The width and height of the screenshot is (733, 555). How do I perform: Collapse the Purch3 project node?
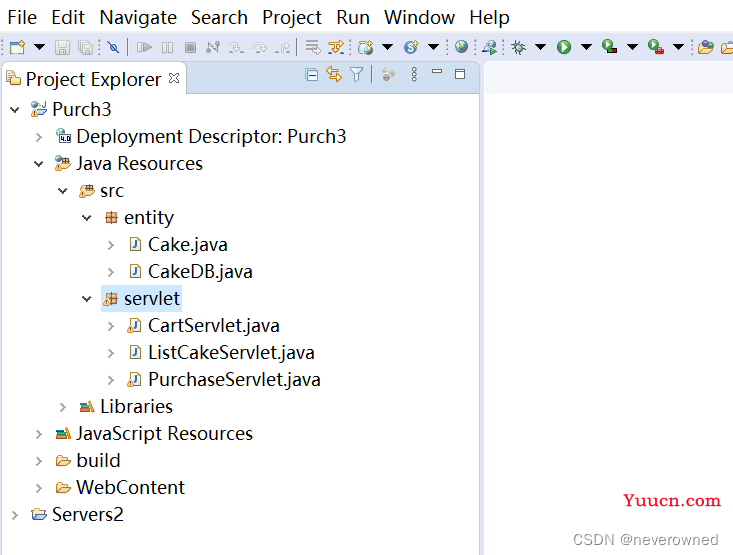pos(15,110)
